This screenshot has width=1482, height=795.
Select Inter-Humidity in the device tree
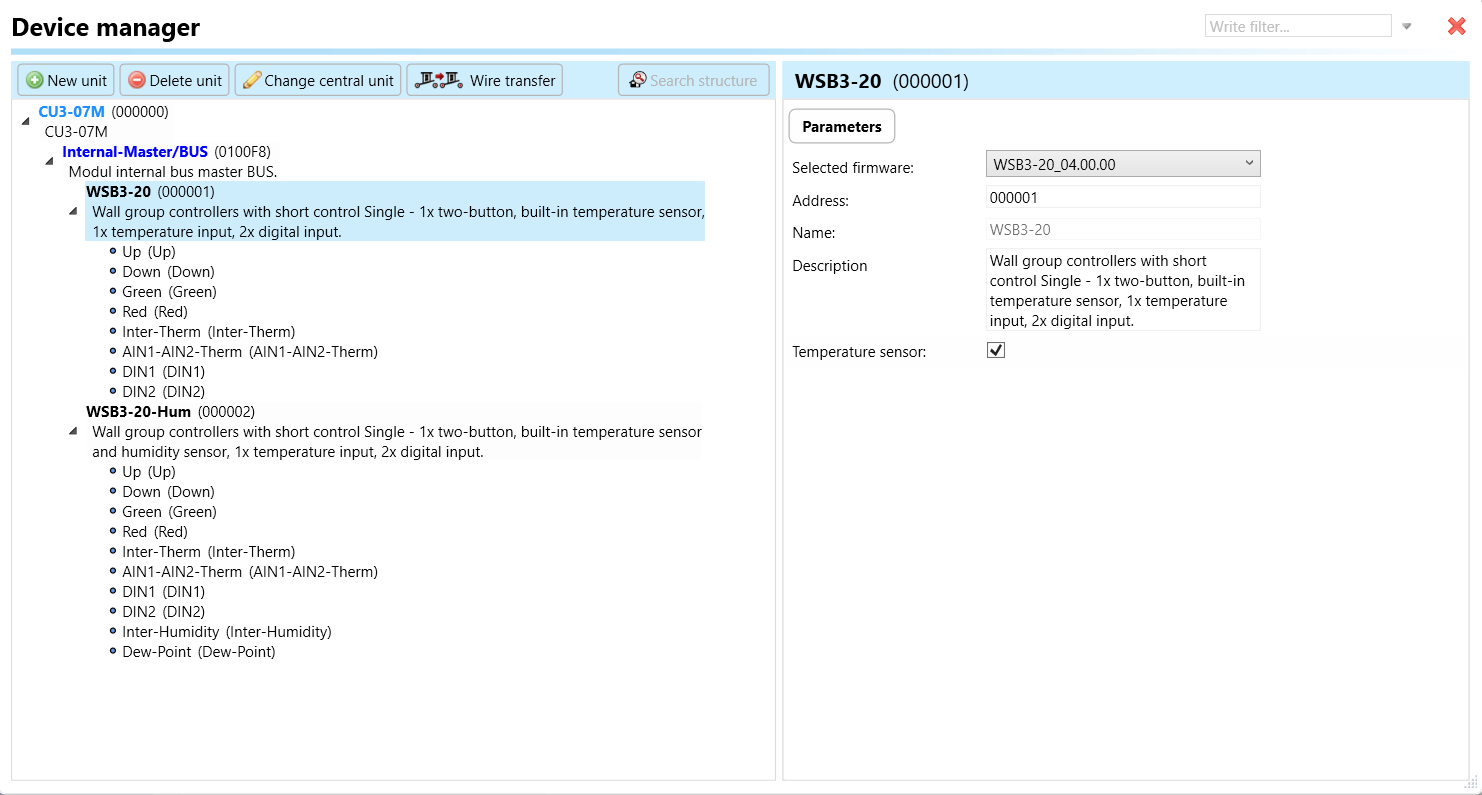[x=226, y=632]
